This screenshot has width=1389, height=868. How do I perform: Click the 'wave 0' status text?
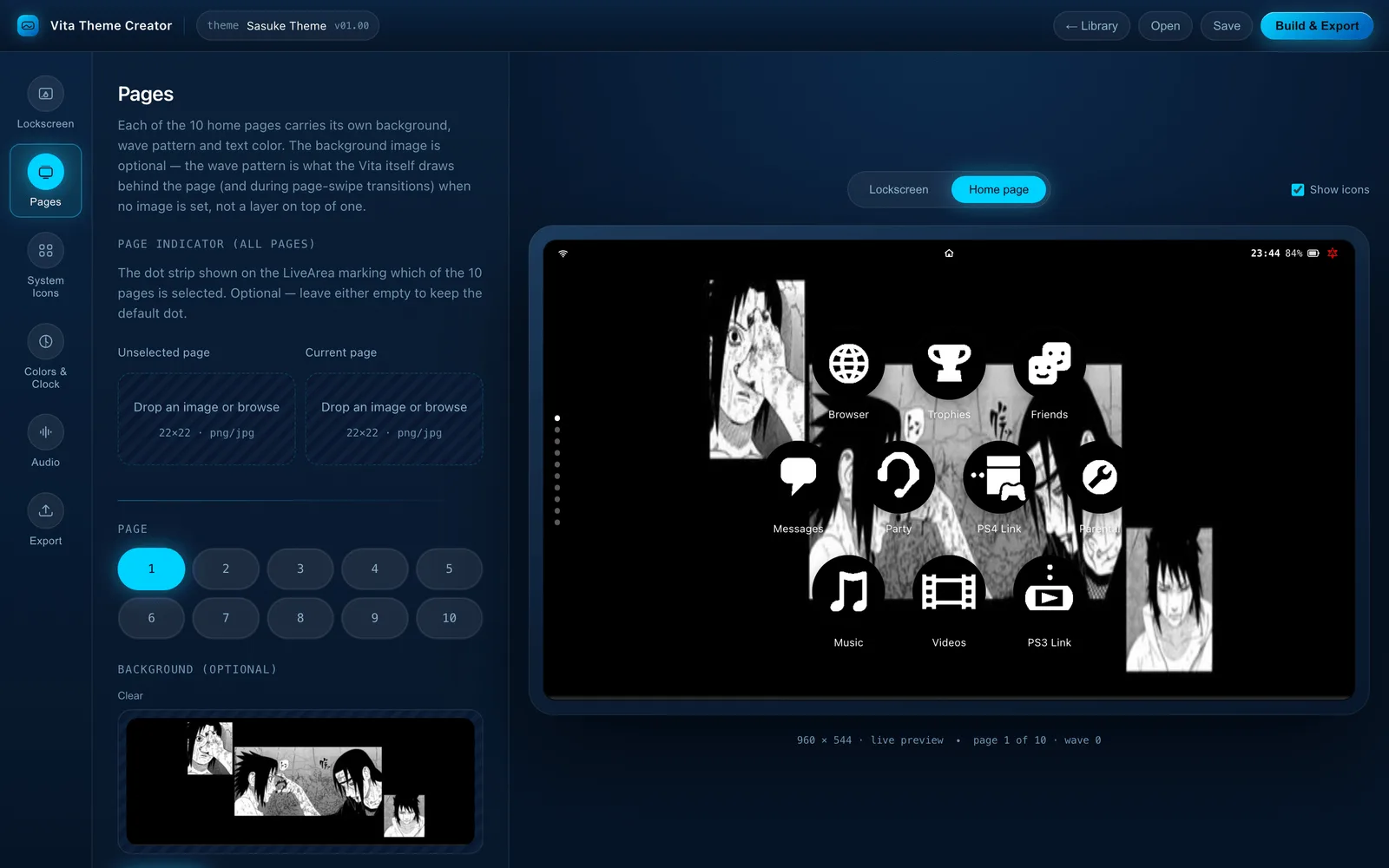[1083, 740]
